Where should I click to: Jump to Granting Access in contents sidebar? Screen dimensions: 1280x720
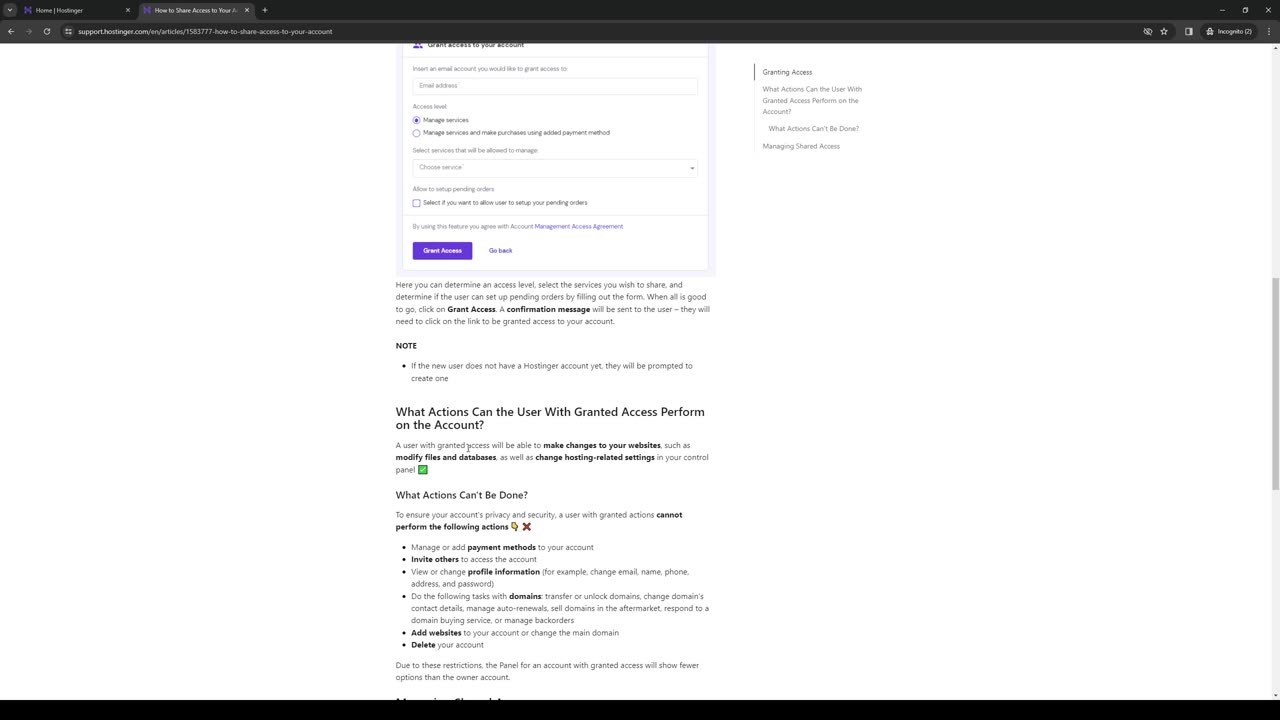(787, 72)
